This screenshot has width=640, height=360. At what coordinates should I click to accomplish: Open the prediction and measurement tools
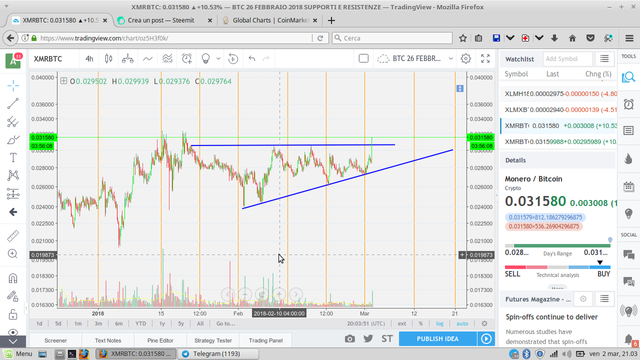[x=13, y=193]
